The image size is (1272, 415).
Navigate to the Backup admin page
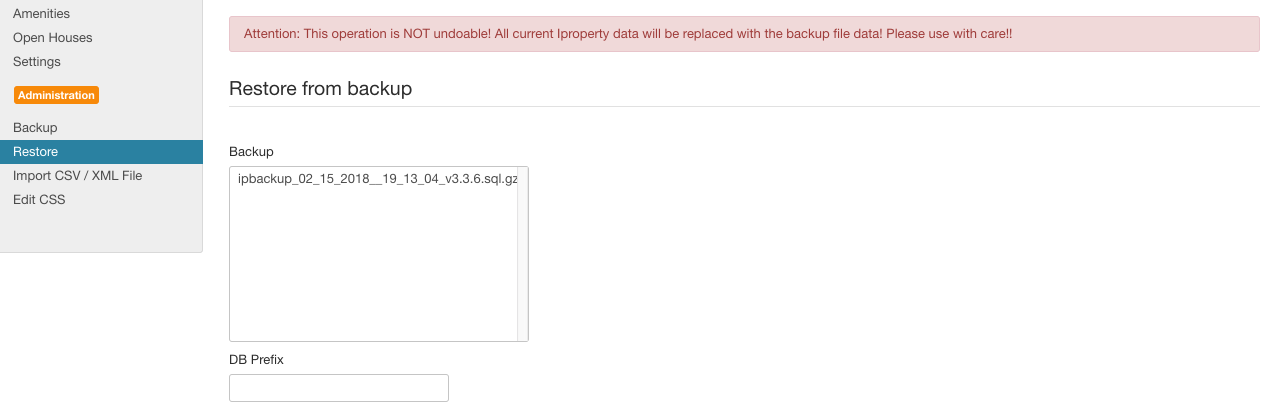pos(35,128)
